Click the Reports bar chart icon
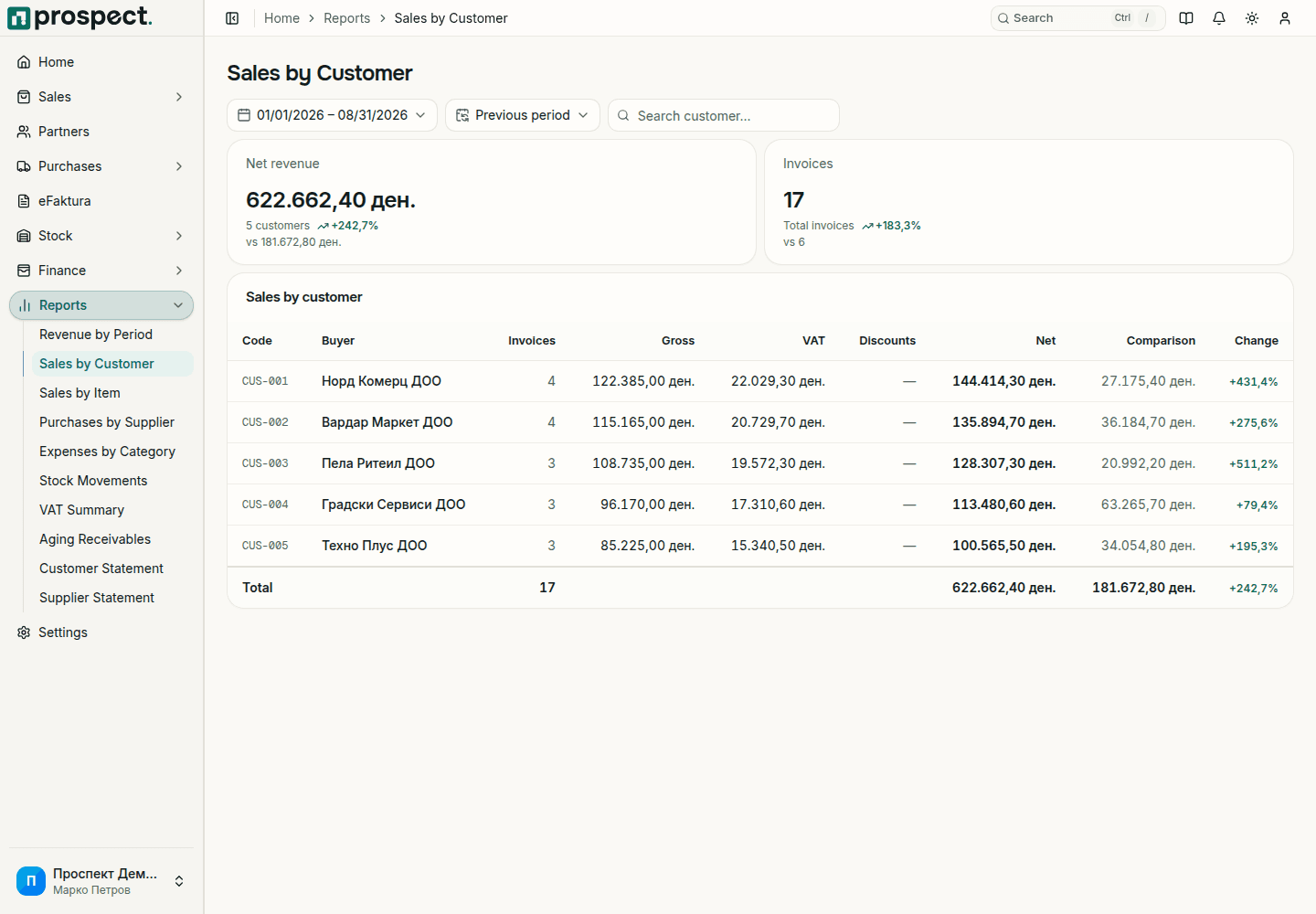Screen dimensions: 1316x914 point(25,305)
